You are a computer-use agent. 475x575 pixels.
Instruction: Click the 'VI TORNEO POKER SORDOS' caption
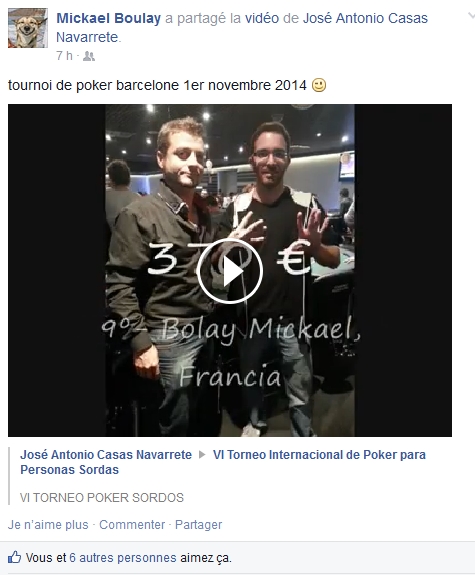pyautogui.click(x=102, y=498)
